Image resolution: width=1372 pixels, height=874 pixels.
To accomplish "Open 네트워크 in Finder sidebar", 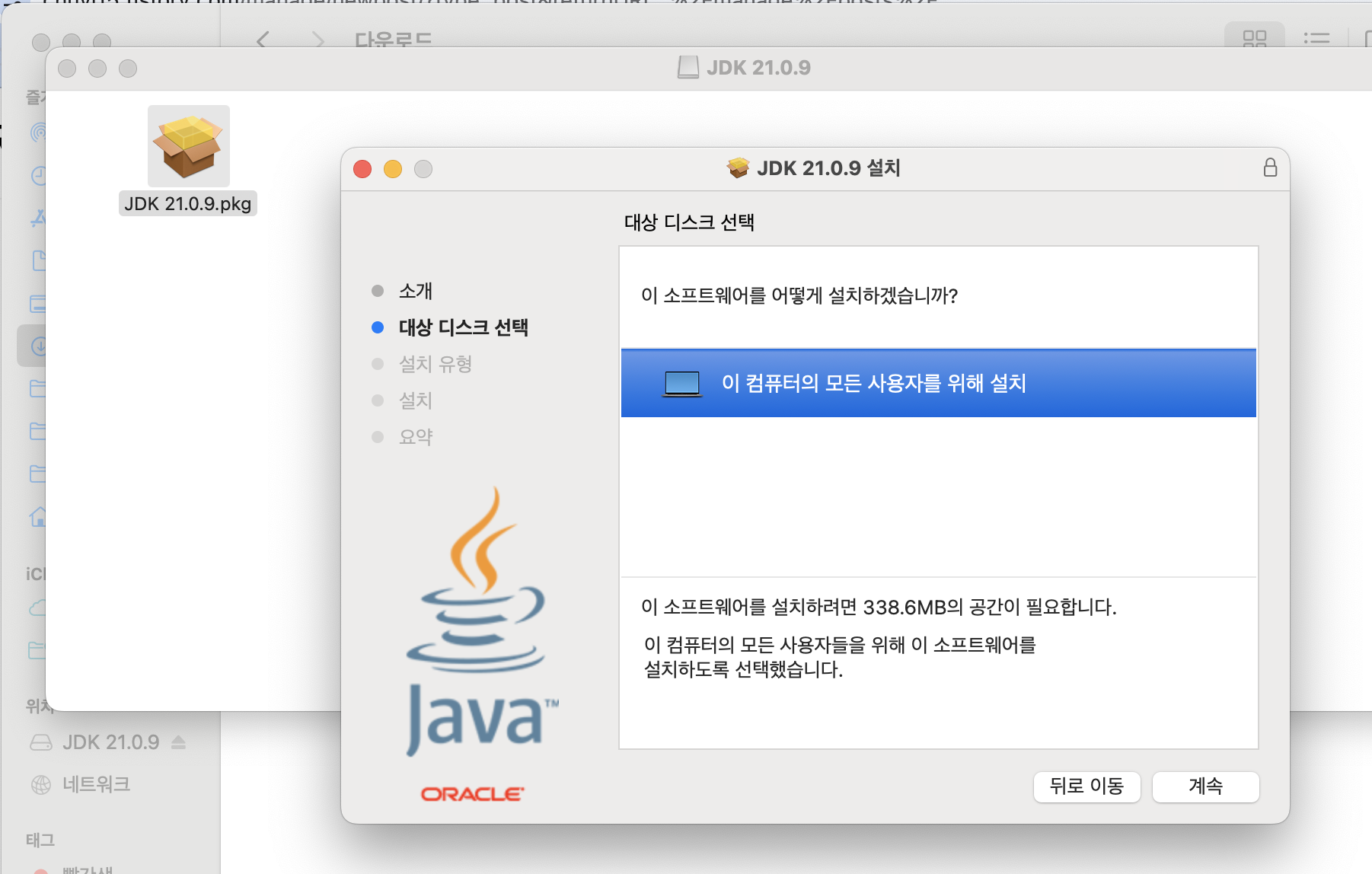I will click(x=96, y=784).
